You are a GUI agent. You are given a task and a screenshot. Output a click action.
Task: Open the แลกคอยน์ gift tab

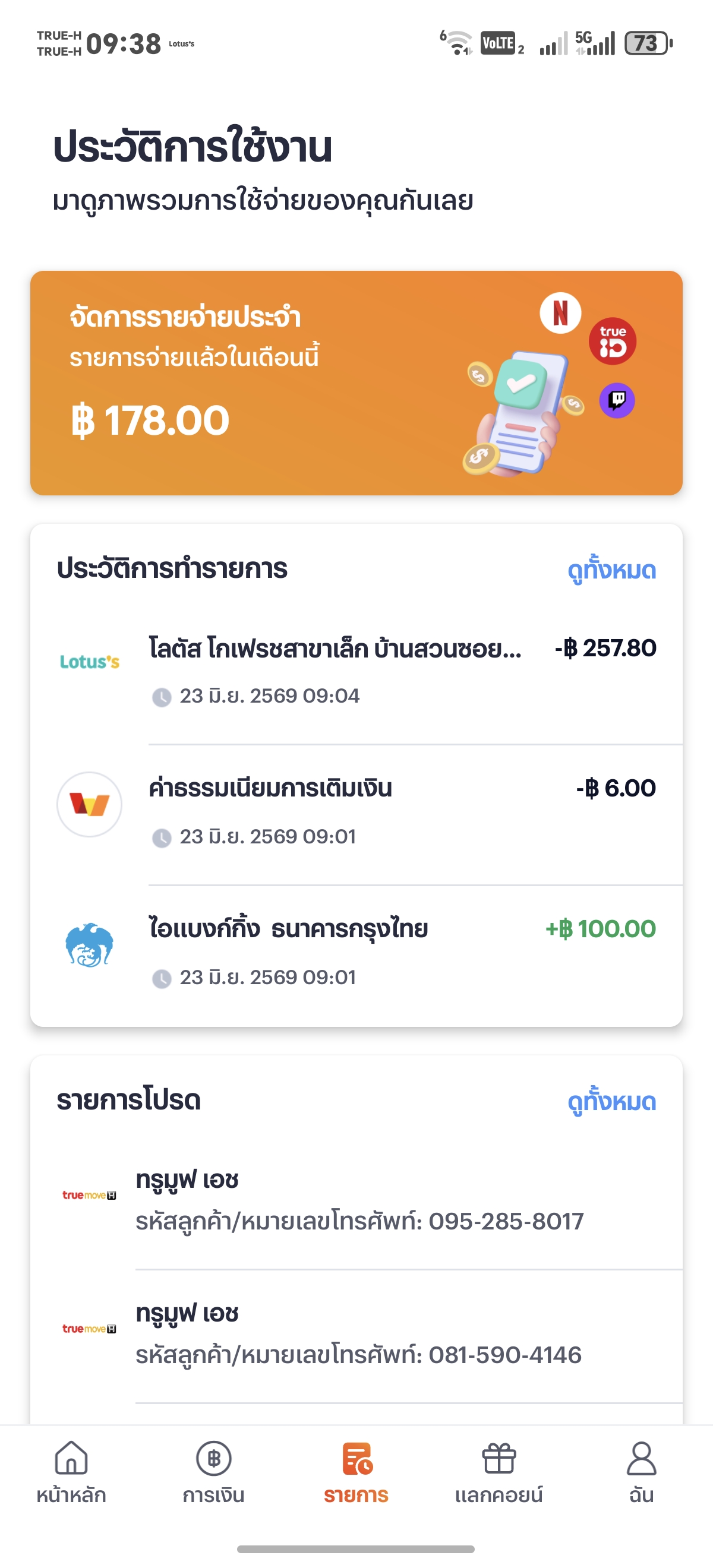[499, 1472]
